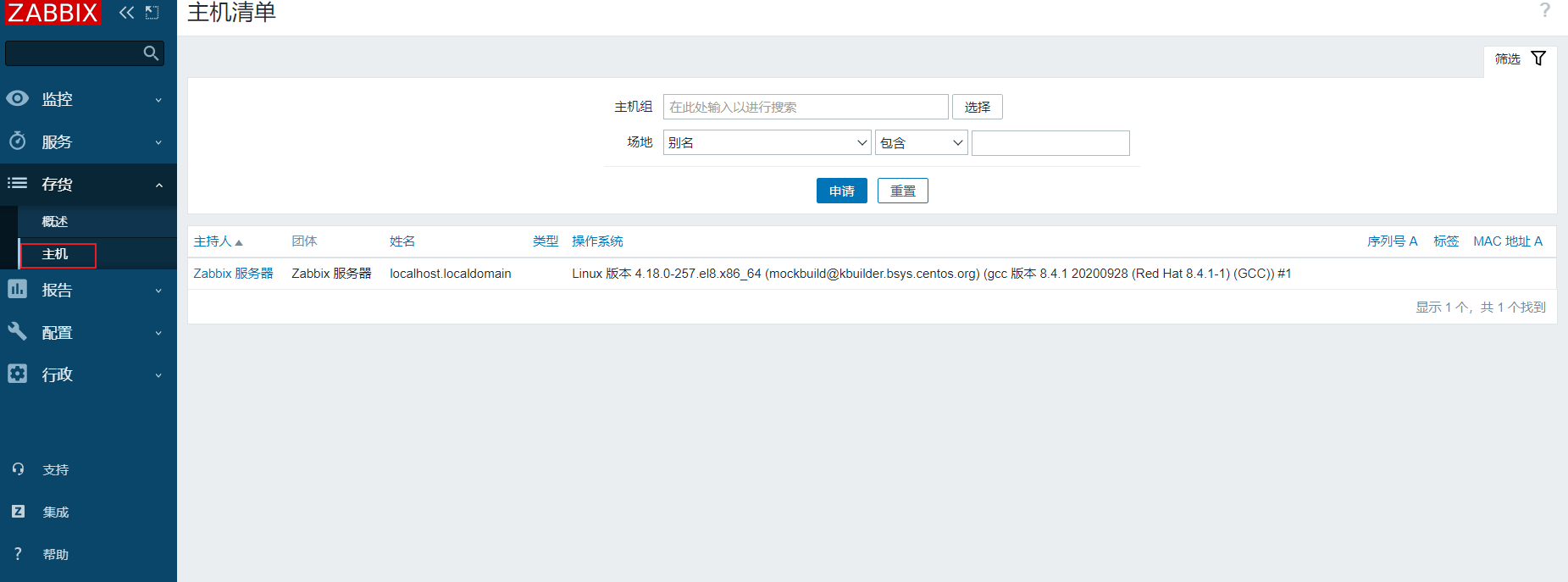
Task: Click the list icon beside 存货
Action: [17, 183]
